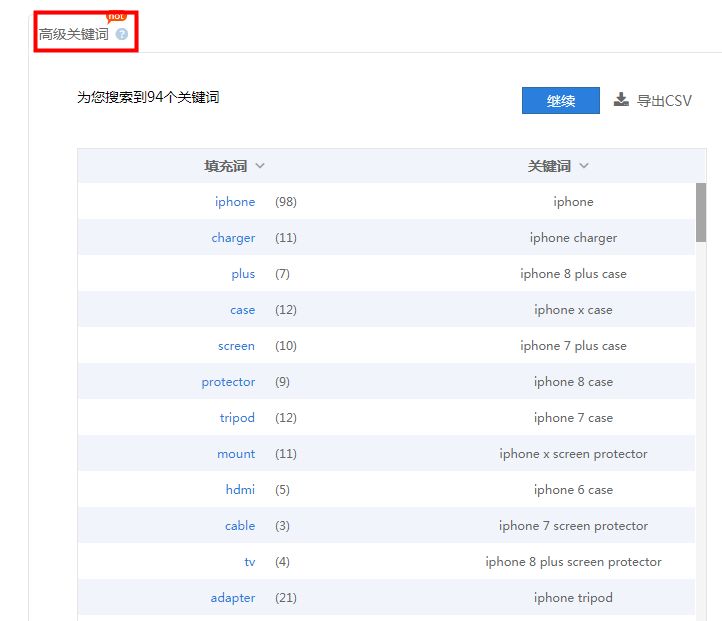Click the keyword cell 'iphone charger'
This screenshot has width=722, height=621.
[573, 238]
